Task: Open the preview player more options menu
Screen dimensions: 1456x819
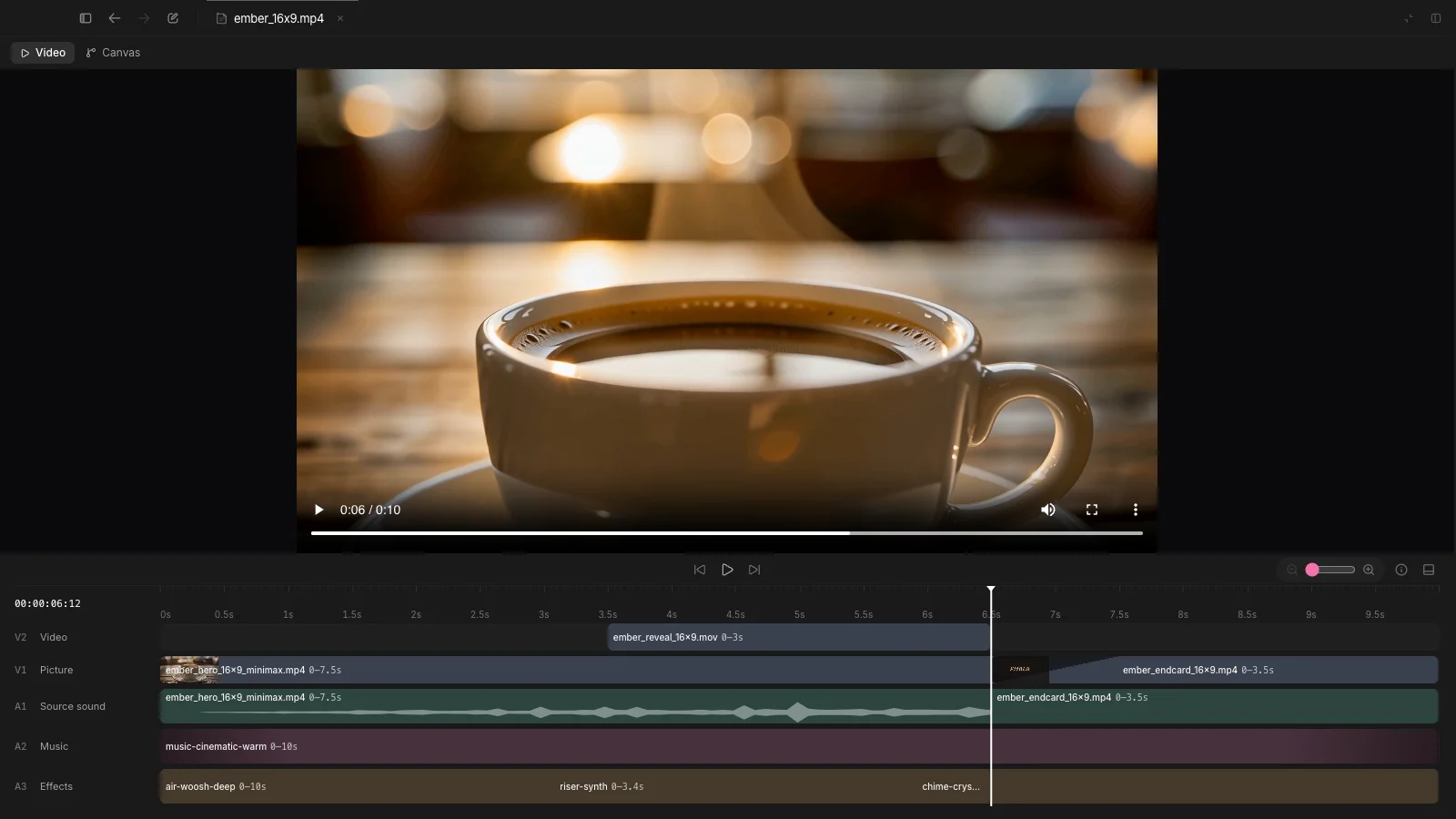Action: tap(1135, 510)
